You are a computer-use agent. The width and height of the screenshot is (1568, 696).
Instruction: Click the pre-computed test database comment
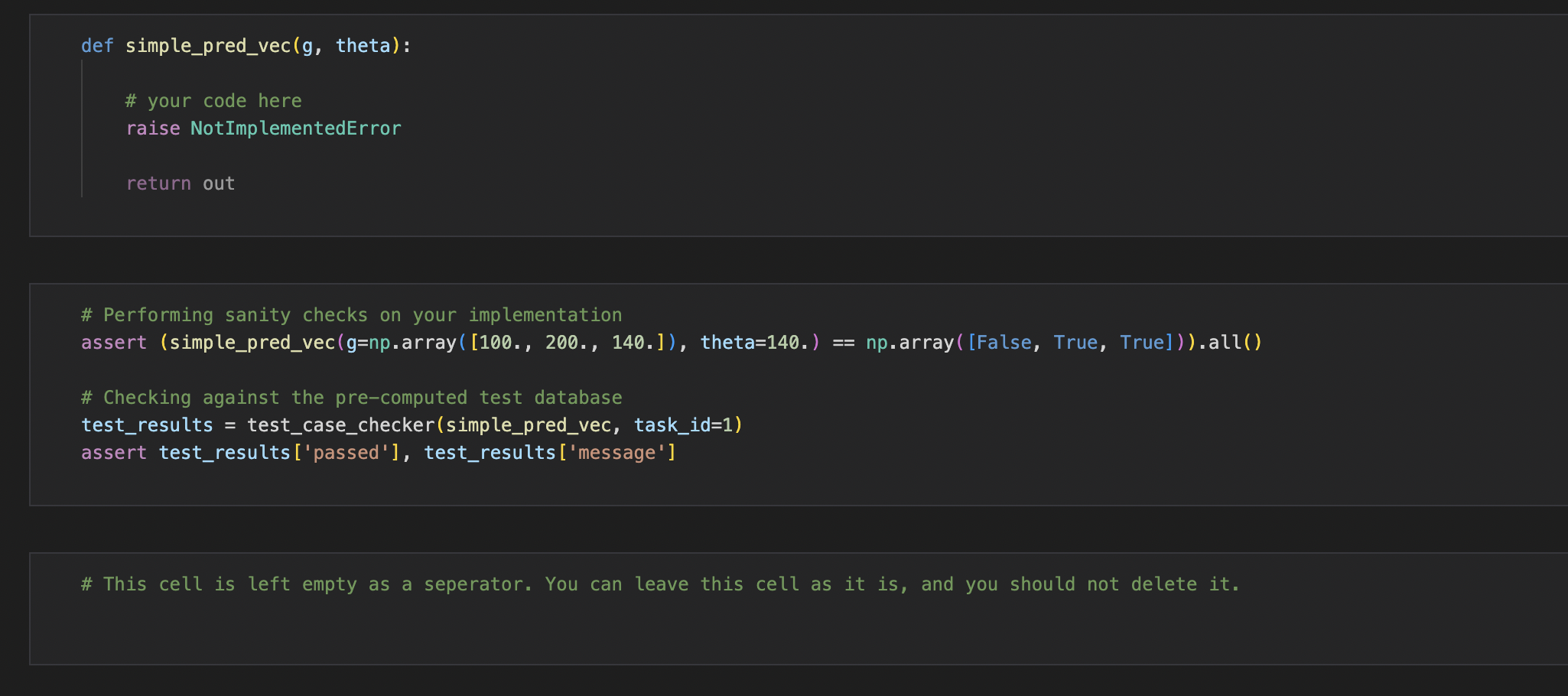pos(352,397)
